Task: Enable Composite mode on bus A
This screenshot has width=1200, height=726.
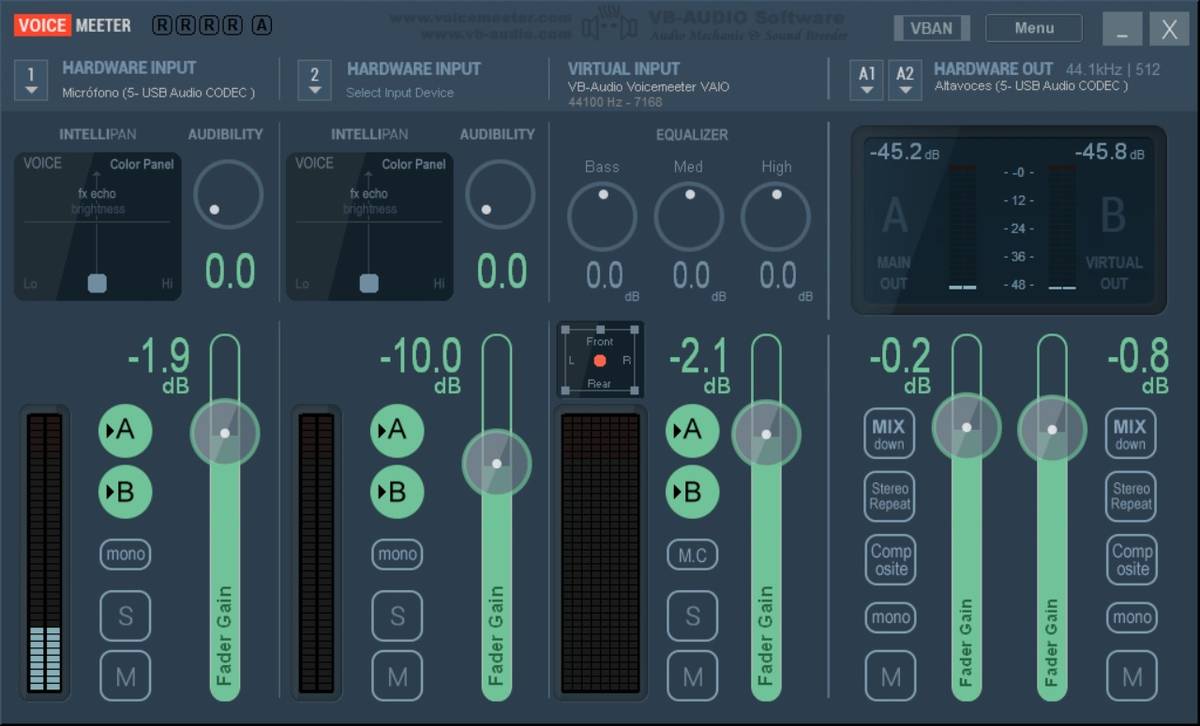Action: pos(890,560)
